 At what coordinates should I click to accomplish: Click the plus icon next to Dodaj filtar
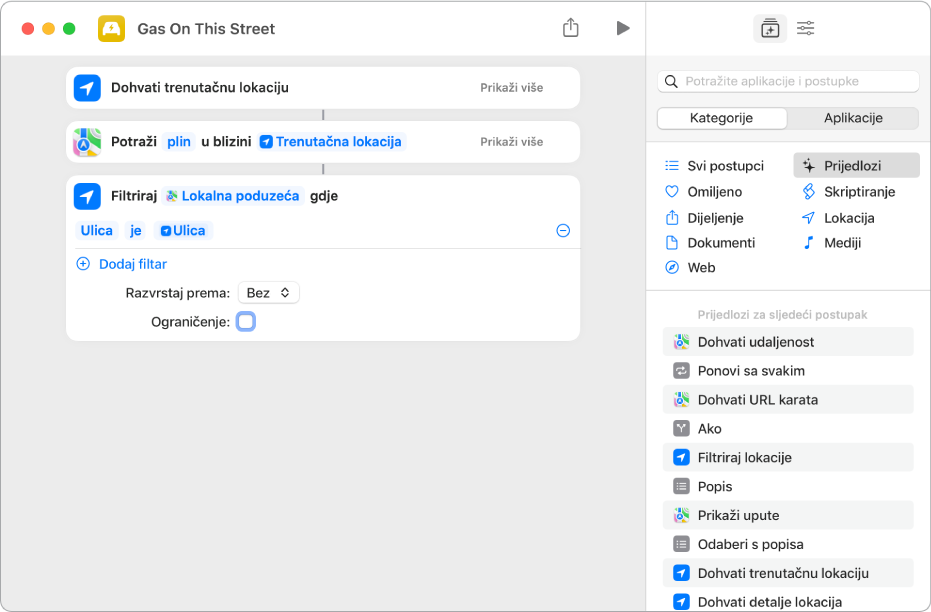(x=83, y=264)
